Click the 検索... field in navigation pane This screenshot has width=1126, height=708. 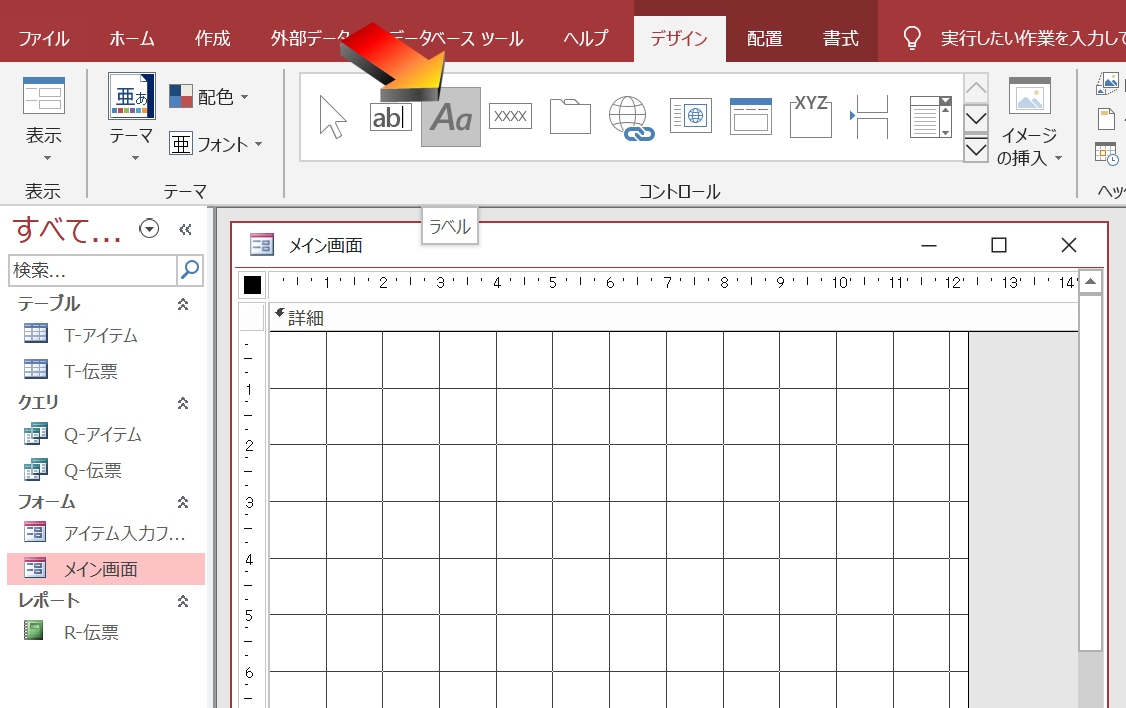click(x=92, y=270)
